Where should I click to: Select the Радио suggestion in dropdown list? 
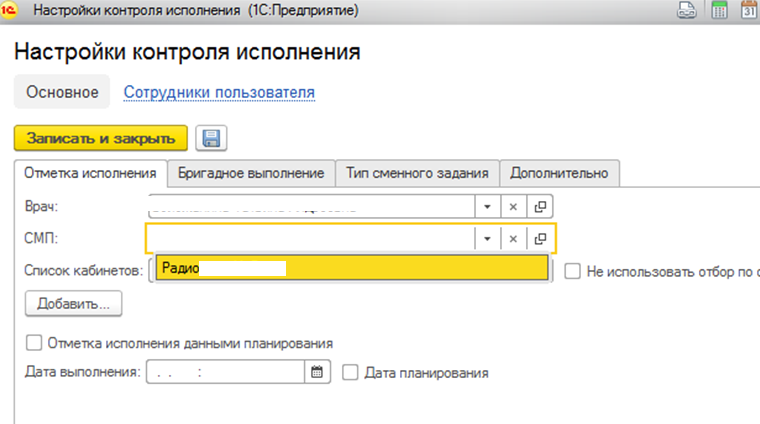pos(350,268)
